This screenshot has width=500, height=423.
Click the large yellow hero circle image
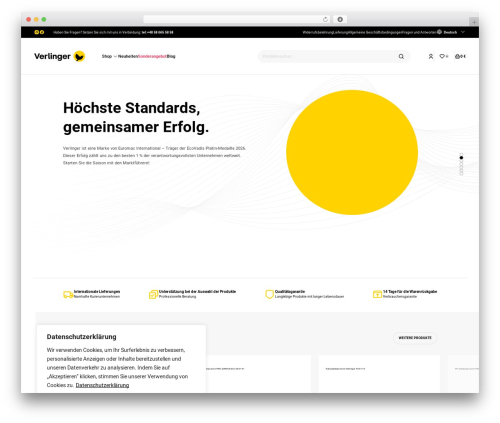click(352, 152)
